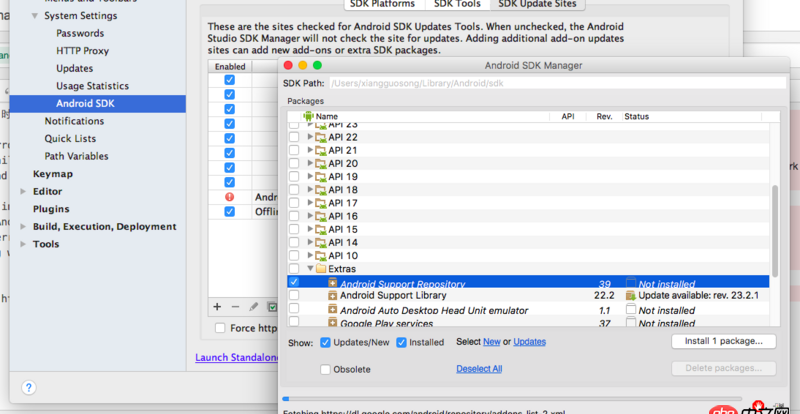The image size is (800, 414).
Task: Expand the API 20 tree node
Action: (x=310, y=163)
